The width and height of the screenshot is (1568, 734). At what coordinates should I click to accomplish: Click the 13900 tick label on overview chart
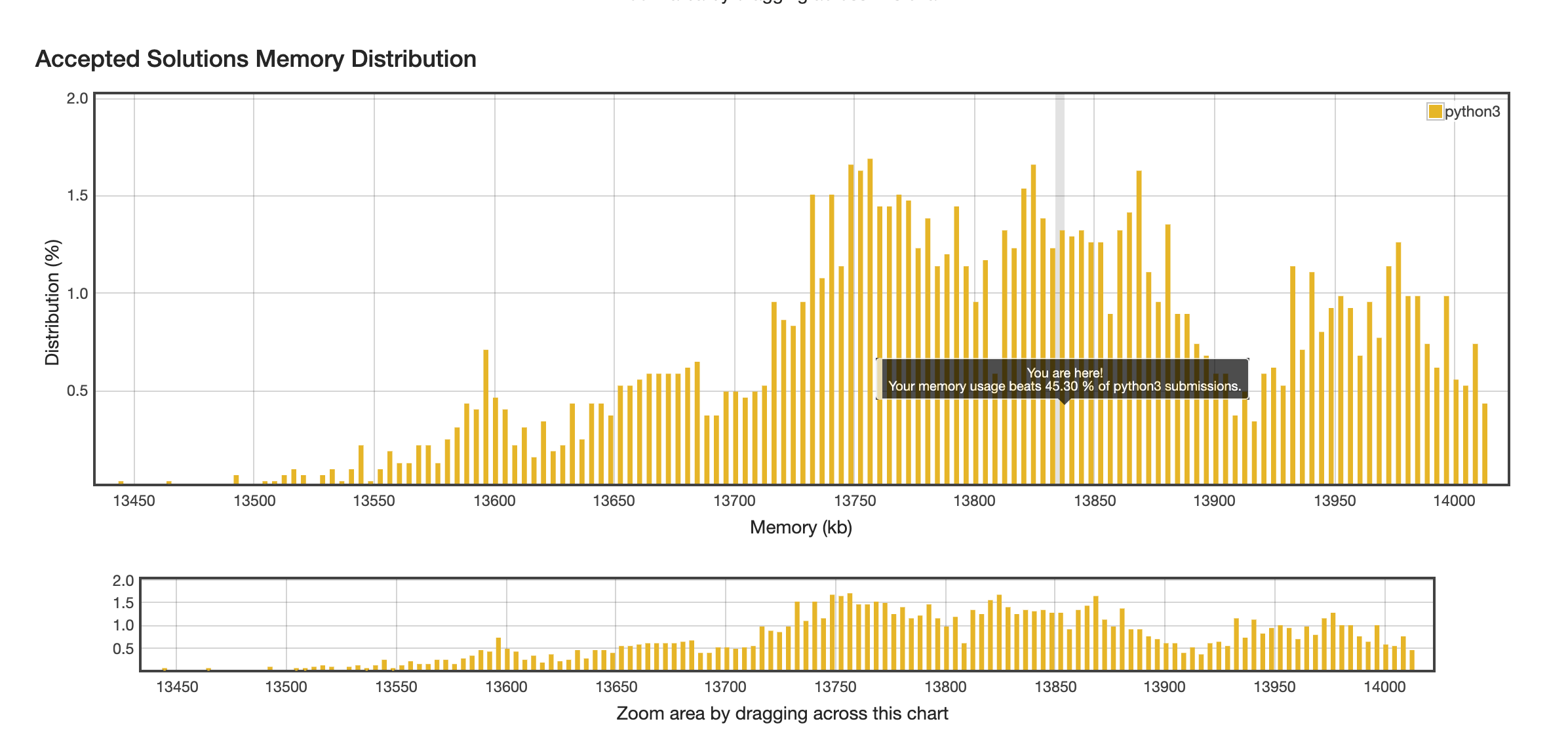click(1164, 687)
